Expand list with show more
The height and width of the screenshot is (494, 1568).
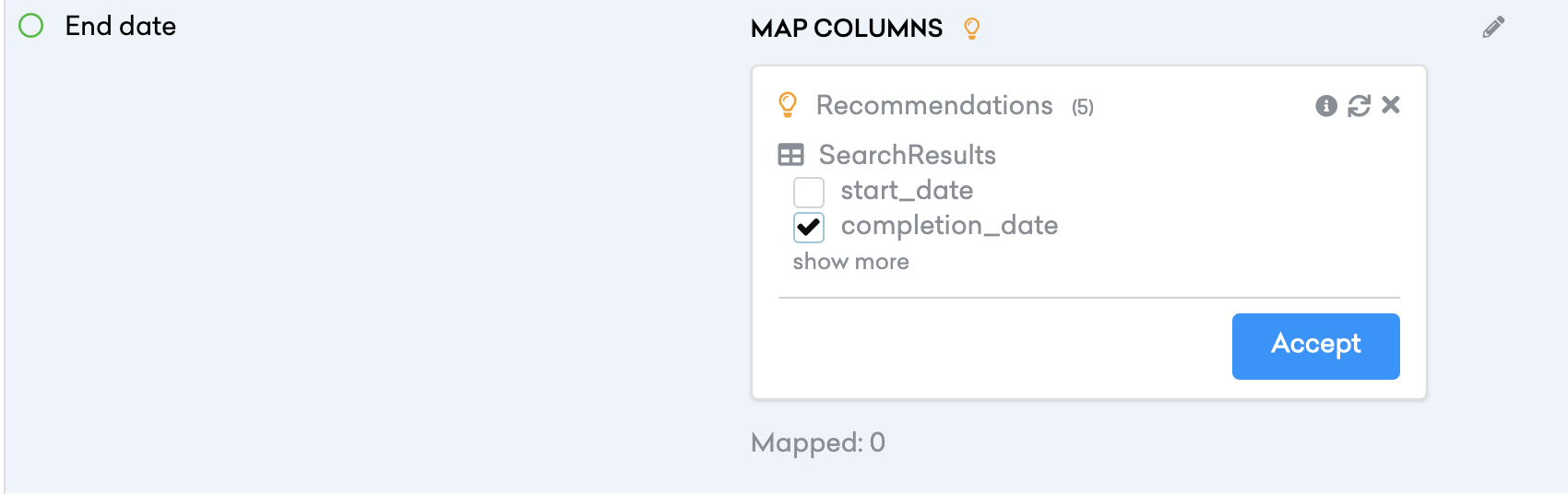click(850, 262)
